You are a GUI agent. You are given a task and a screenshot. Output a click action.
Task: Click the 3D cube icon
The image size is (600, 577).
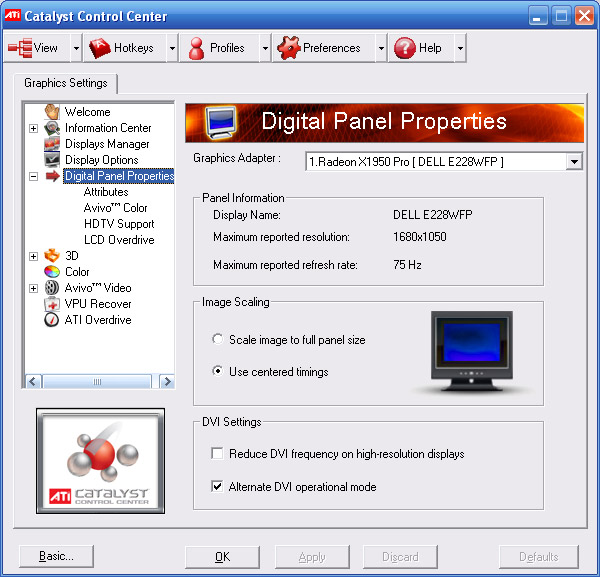click(52, 256)
